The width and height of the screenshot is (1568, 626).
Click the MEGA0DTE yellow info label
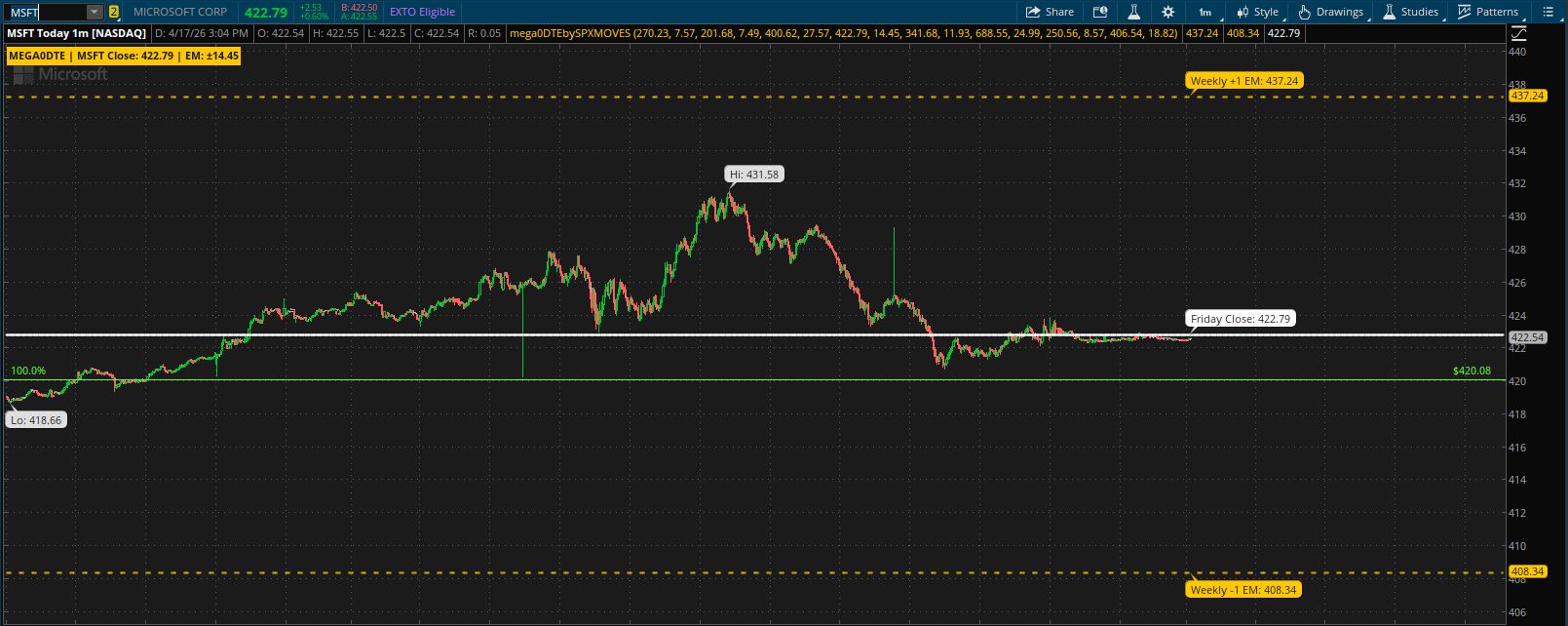[123, 56]
